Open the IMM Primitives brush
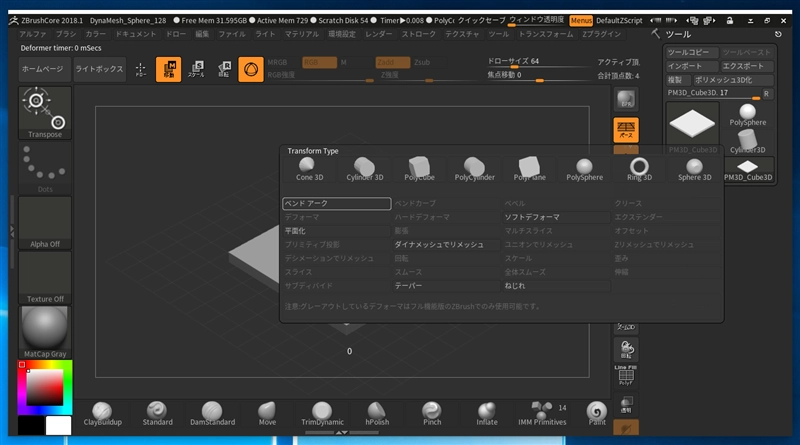 pos(542,414)
